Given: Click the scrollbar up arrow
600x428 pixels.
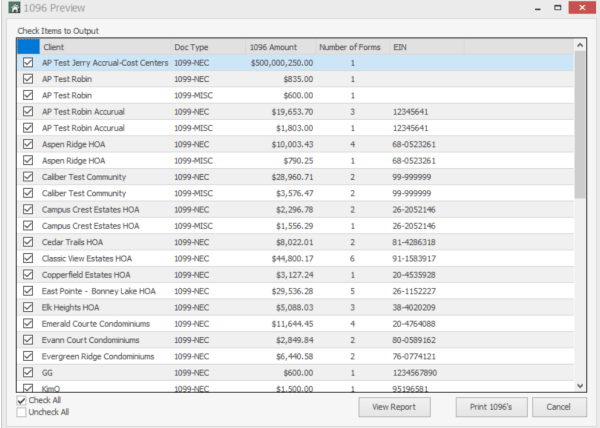Looking at the screenshot, I should pyautogui.click(x=580, y=45).
